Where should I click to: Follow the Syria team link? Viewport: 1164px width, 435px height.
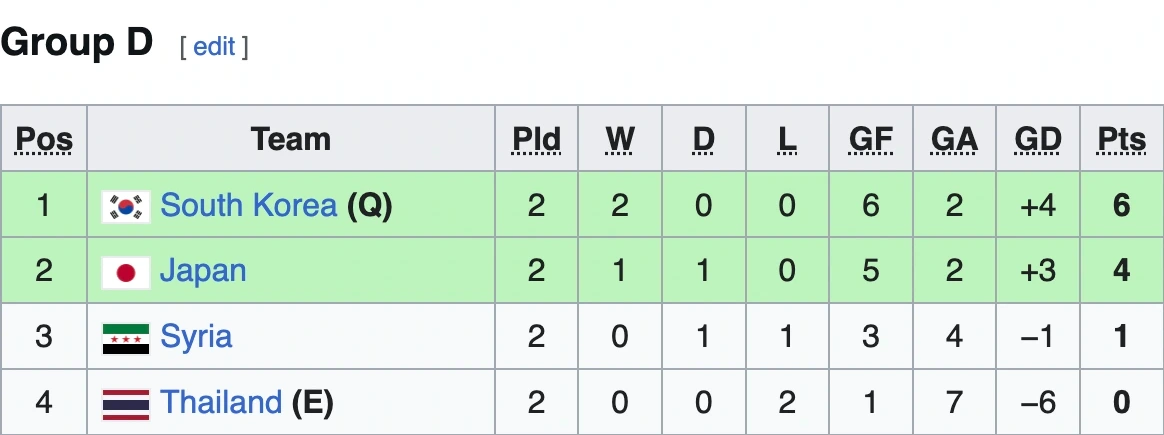pyautogui.click(x=196, y=337)
